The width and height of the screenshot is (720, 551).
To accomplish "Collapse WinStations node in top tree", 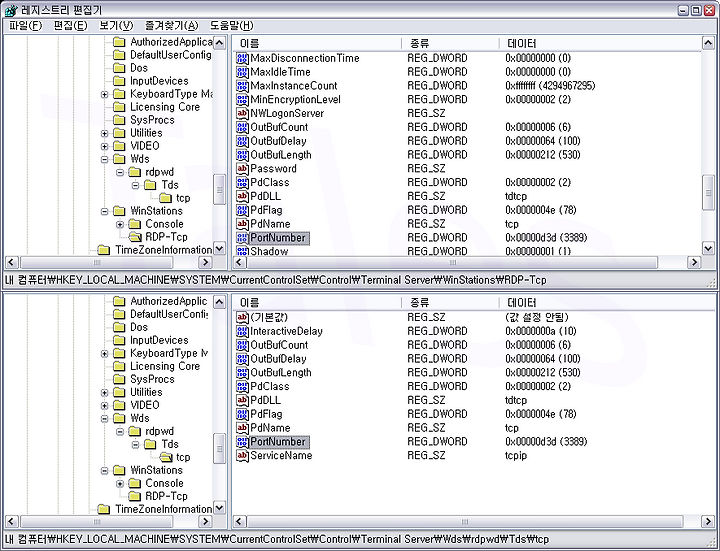I will [x=104, y=211].
